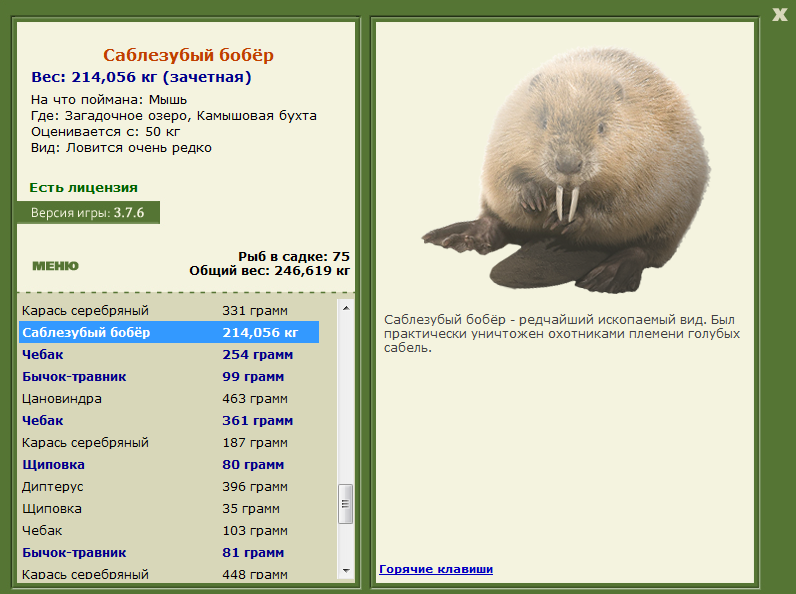This screenshot has width=796, height=594.
Task: Click the На что поймана: Мышь line
Action: pos(109,100)
